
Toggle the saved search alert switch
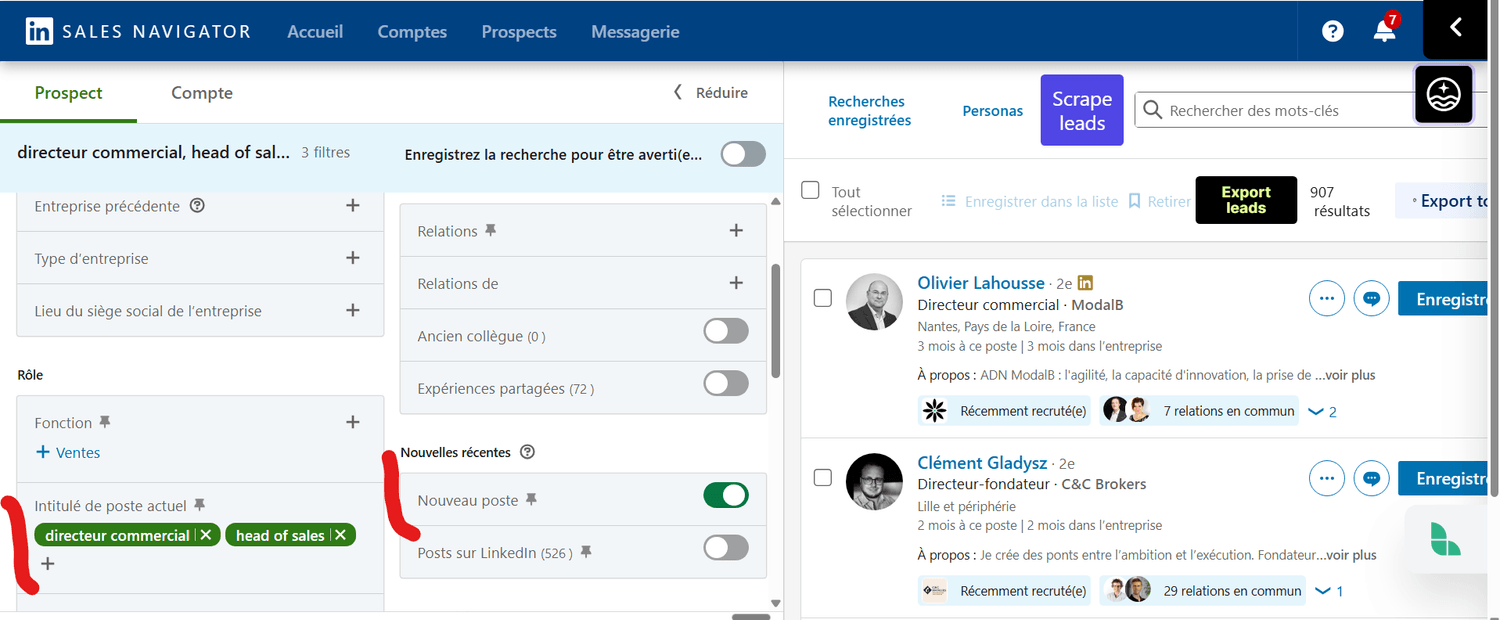tap(743, 154)
